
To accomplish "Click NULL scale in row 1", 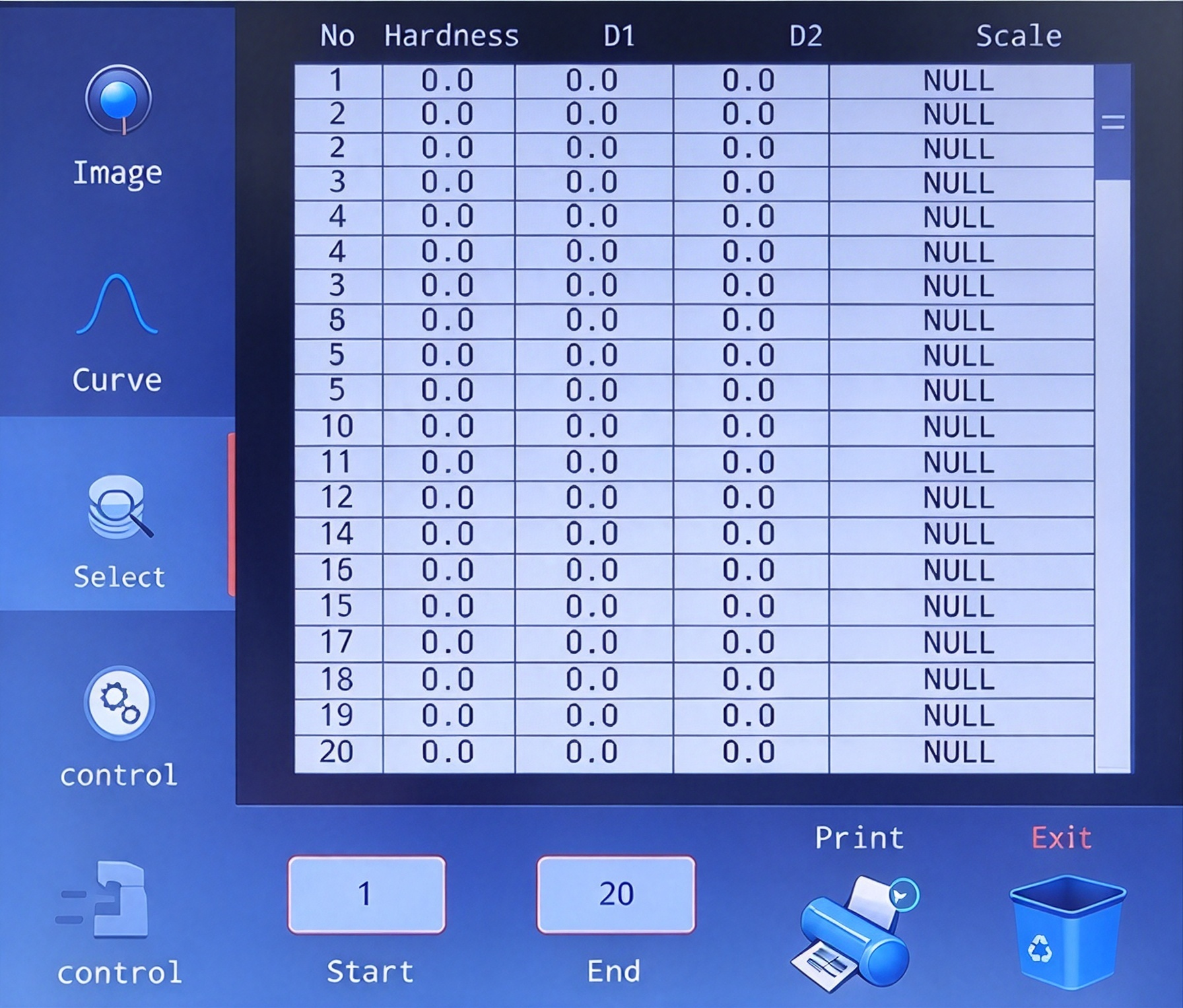I will [960, 81].
